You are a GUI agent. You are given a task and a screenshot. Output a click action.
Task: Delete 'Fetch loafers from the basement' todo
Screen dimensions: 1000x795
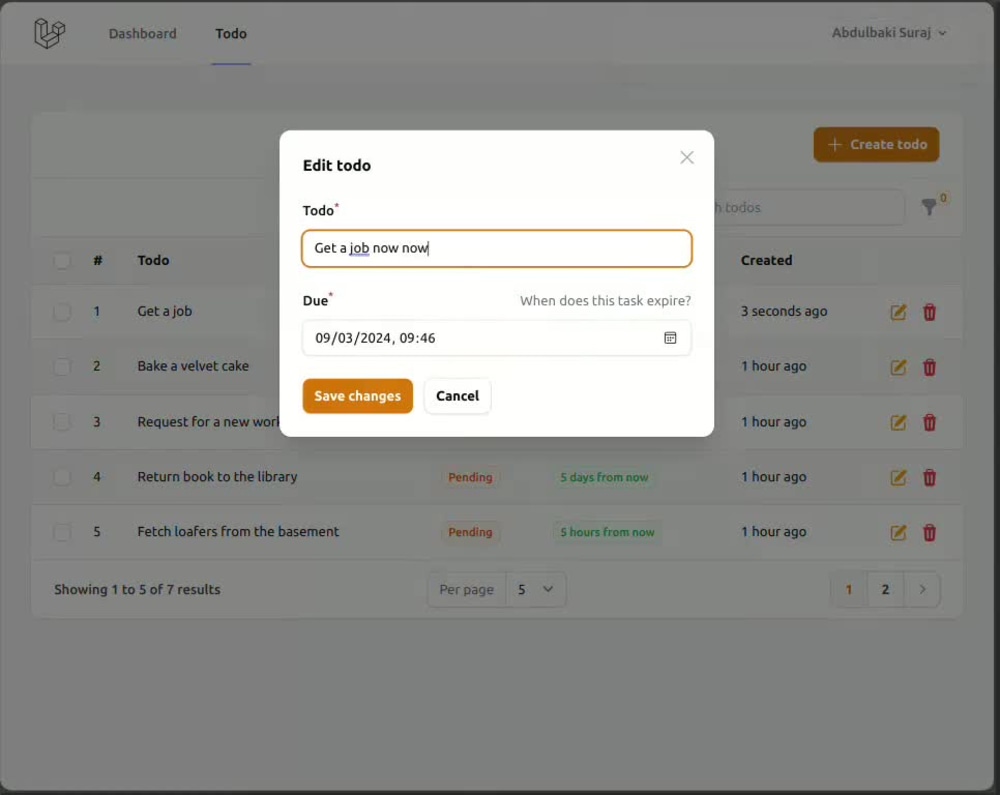point(929,532)
